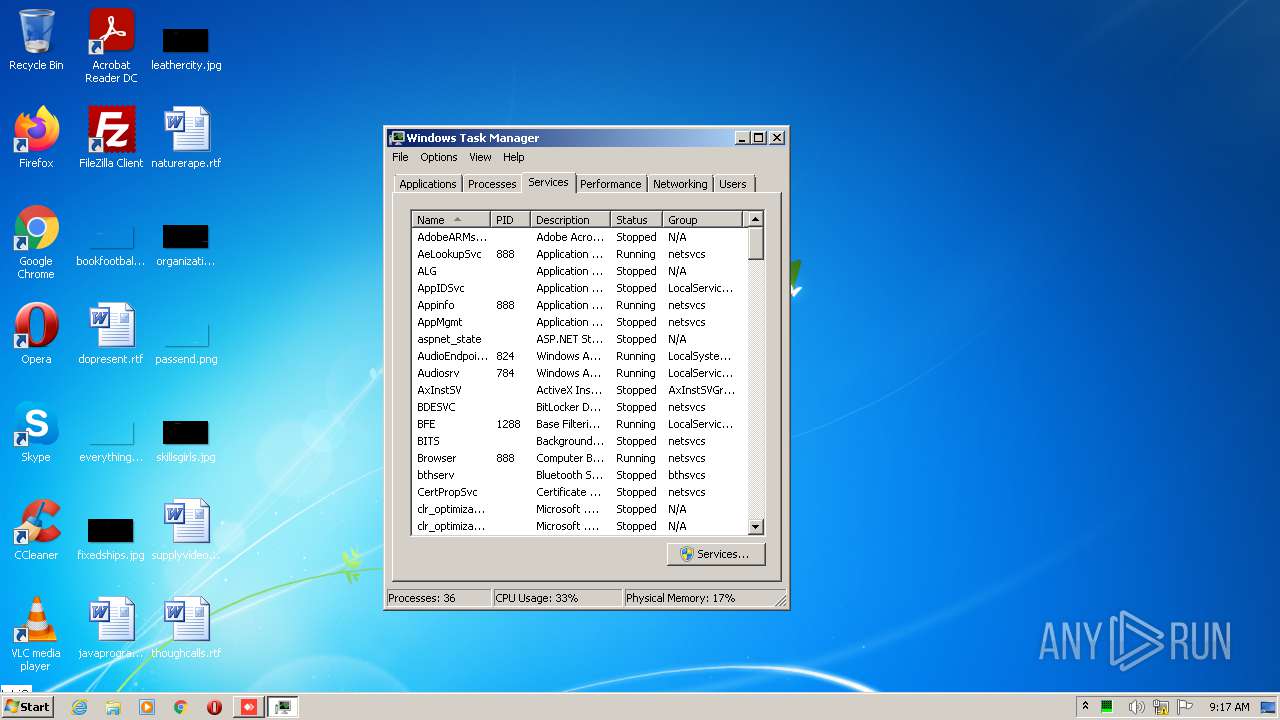Open VLC media player shortcut
1280x720 pixels.
pyautogui.click(x=36, y=634)
